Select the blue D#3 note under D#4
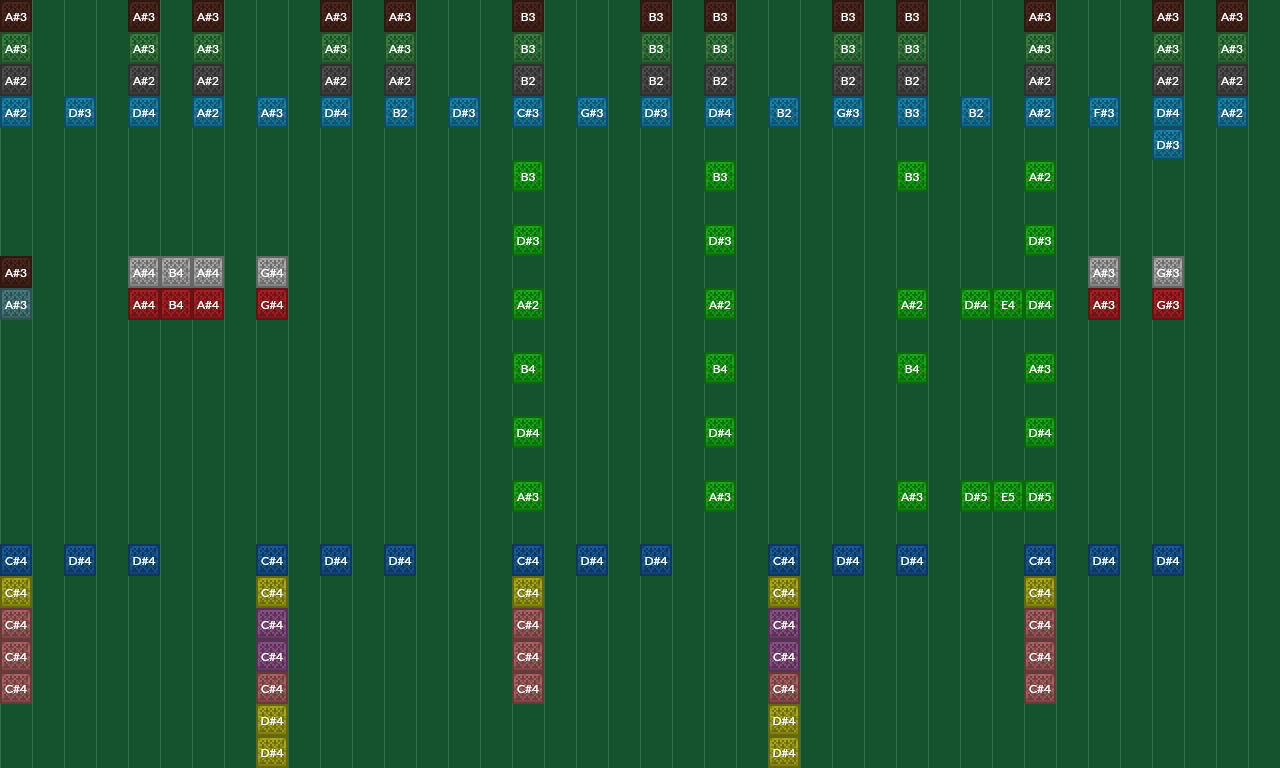Viewport: 1280px width, 768px height. [x=1168, y=144]
